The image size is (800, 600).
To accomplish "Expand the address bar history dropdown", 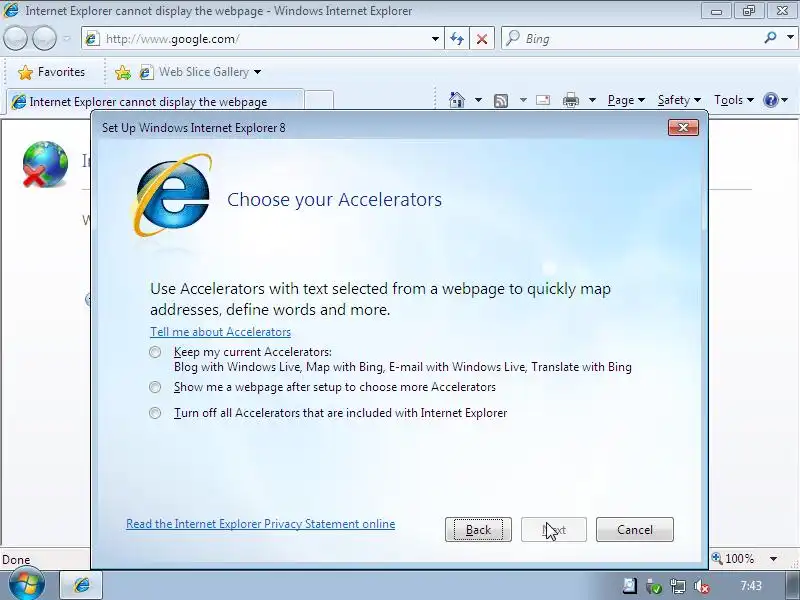I will 435,39.
